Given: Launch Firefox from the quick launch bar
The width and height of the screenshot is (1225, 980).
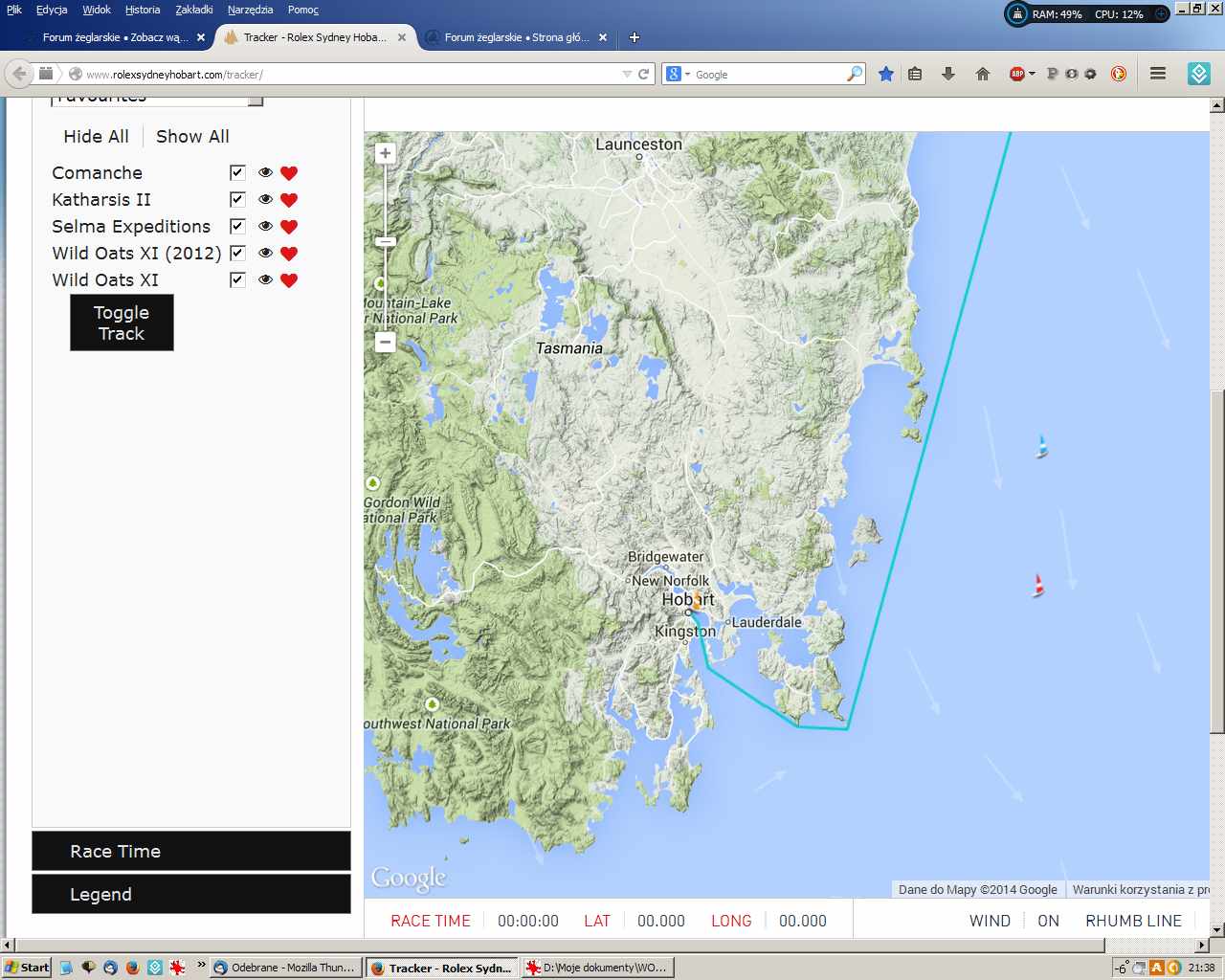Looking at the screenshot, I should (x=132, y=968).
